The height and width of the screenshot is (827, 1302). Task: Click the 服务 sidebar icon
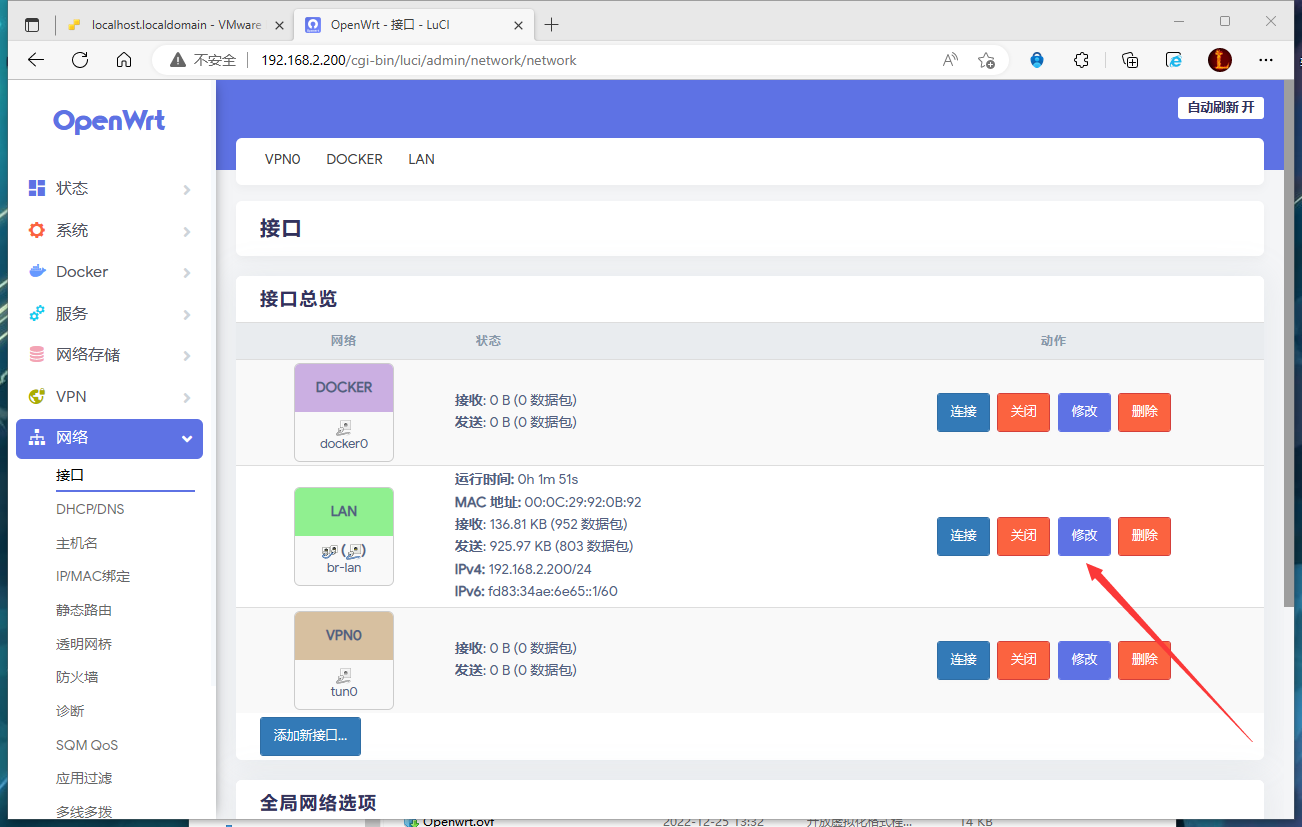point(37,313)
